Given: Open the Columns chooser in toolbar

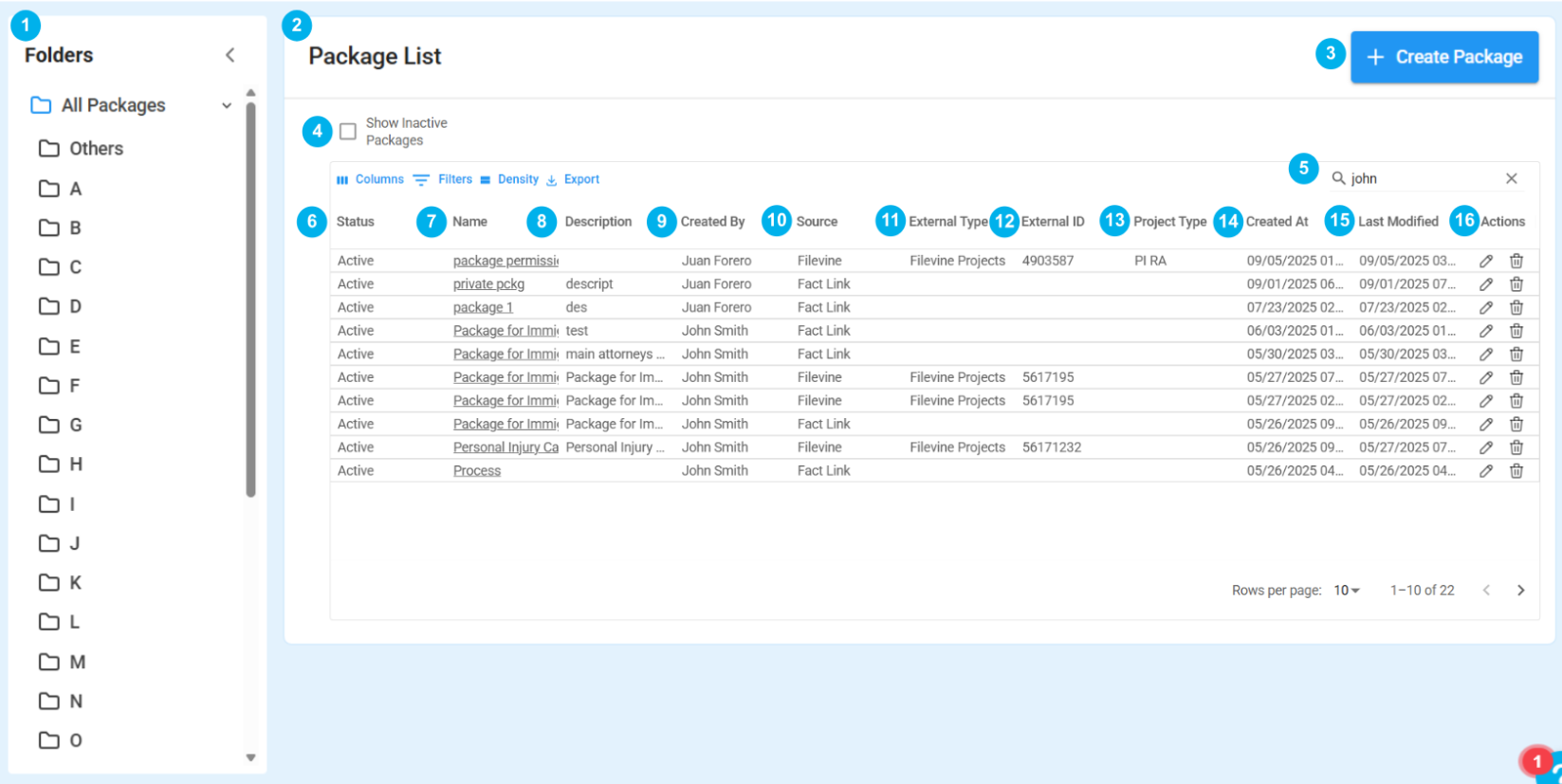Looking at the screenshot, I should point(371,179).
